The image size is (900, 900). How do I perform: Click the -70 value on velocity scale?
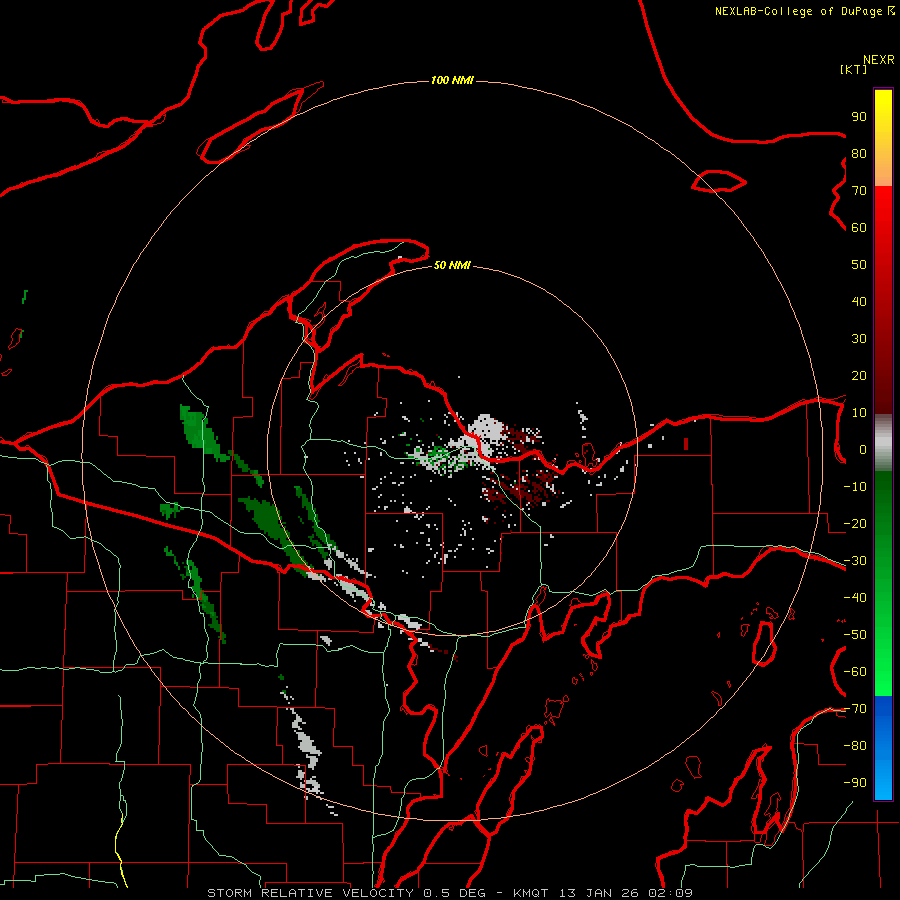[x=855, y=709]
